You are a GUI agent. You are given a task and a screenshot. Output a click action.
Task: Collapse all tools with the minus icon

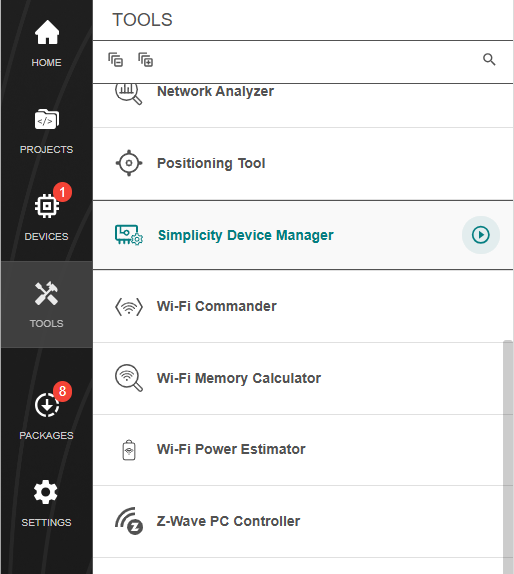click(x=116, y=60)
